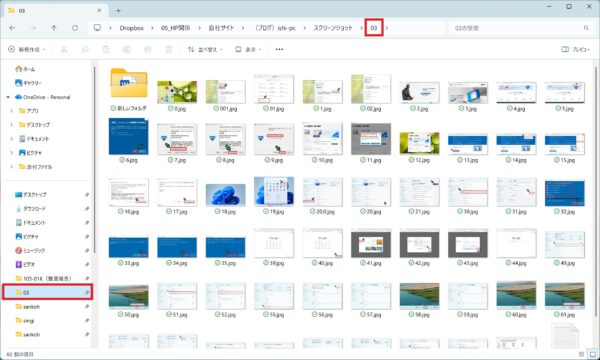Select the 新しいフォルダ folder
This screenshot has width=600, height=360.
point(129,89)
